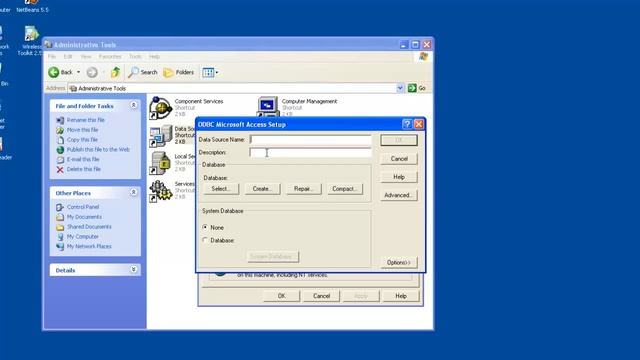Screen dimensions: 640x360
Task: Select the Data Sources shortcut icon
Action: pos(160,136)
